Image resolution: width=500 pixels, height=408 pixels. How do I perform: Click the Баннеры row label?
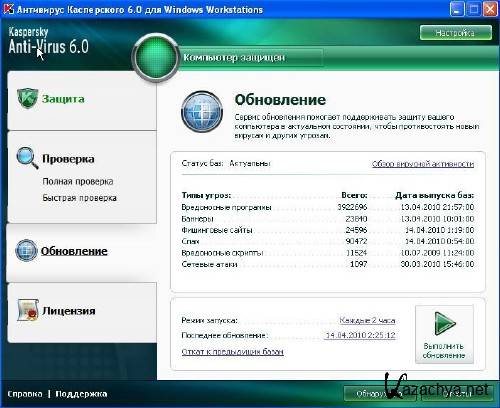tap(198, 219)
